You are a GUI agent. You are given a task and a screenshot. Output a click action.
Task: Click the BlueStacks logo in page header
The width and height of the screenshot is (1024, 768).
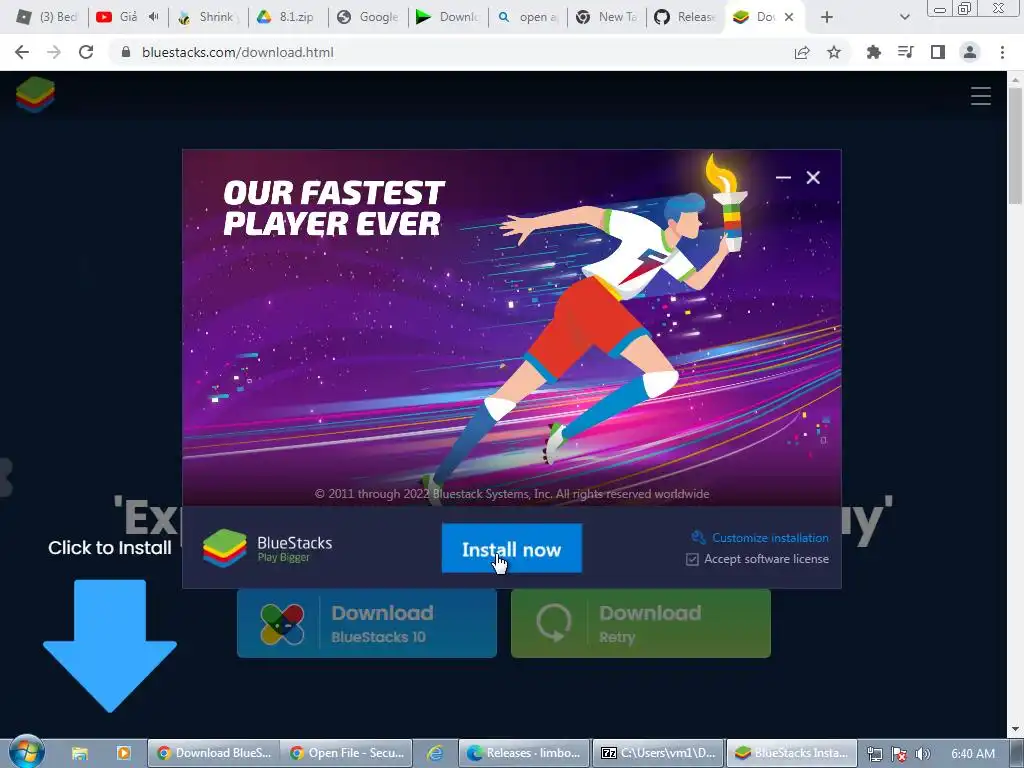point(35,95)
